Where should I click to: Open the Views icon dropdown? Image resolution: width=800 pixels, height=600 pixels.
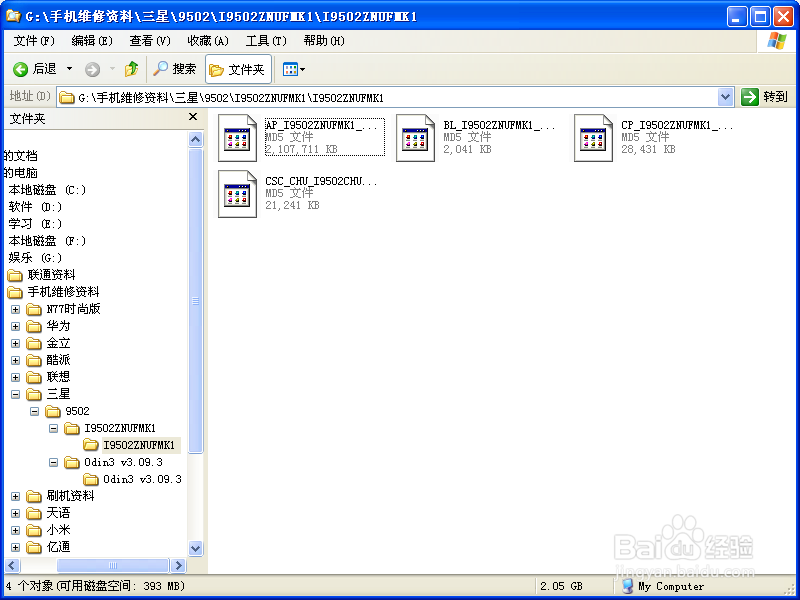point(294,69)
